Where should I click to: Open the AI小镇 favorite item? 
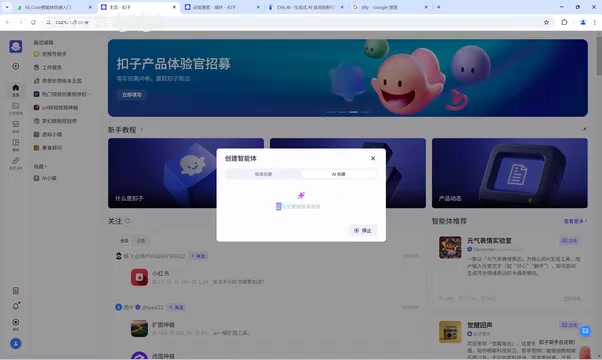[45, 178]
